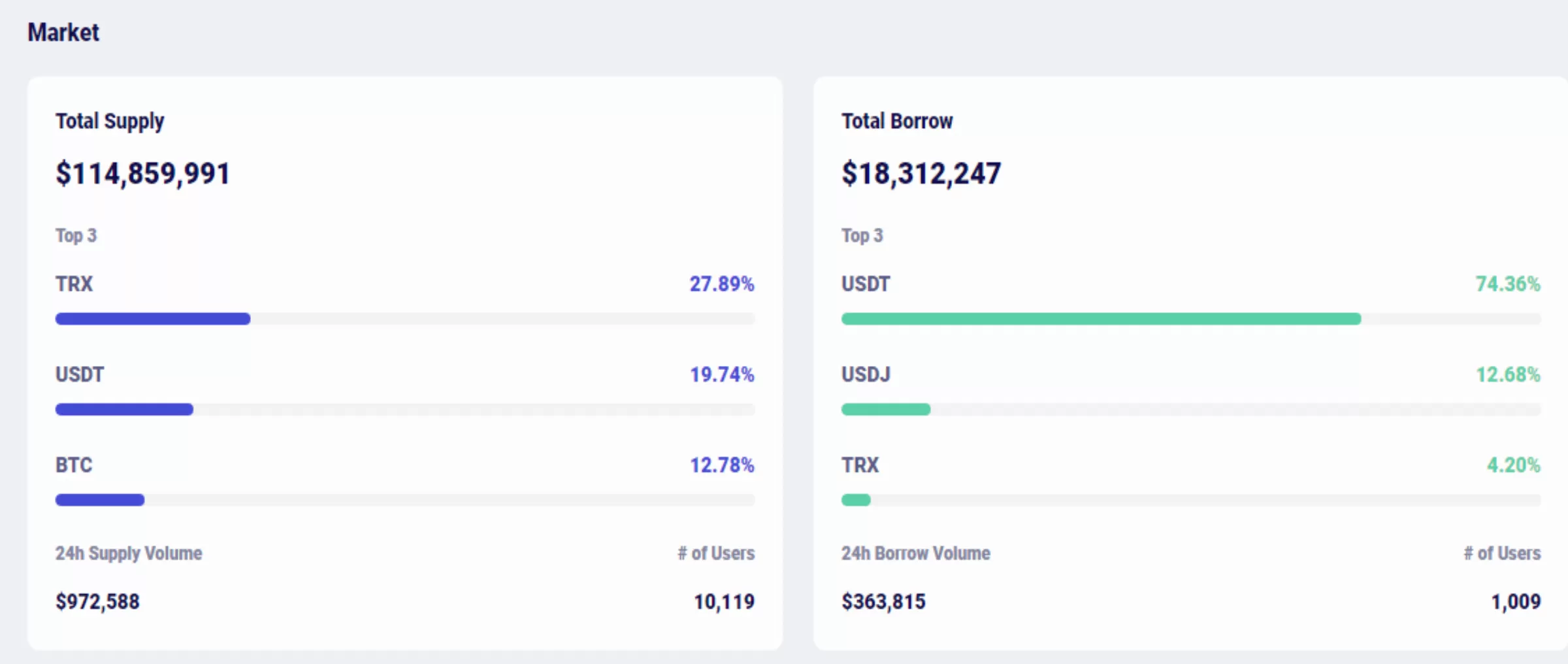This screenshot has height=664, width=1568.
Task: Click the $363,815 borrow volume value
Action: [x=883, y=601]
